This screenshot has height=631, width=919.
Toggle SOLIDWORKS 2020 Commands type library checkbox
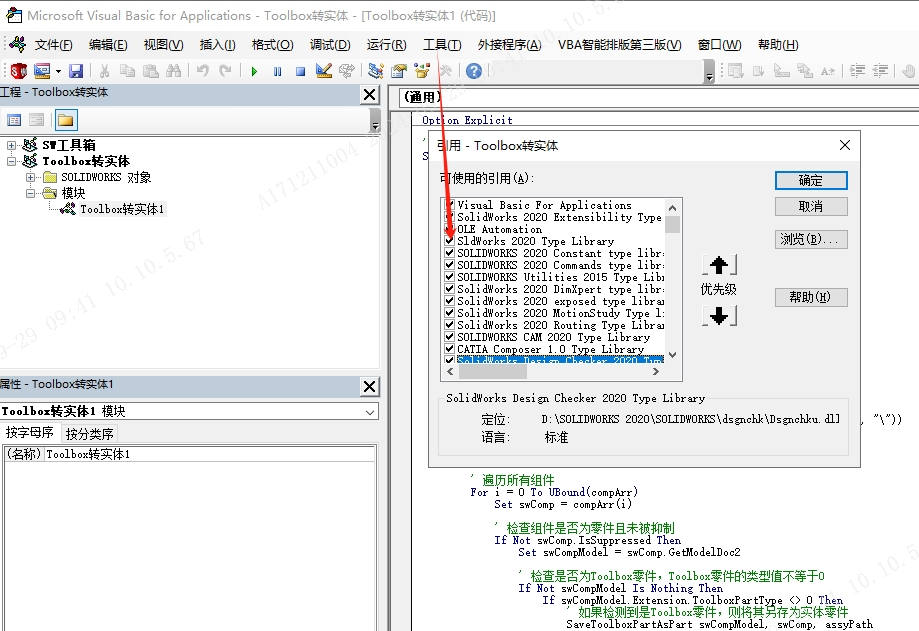[x=450, y=265]
